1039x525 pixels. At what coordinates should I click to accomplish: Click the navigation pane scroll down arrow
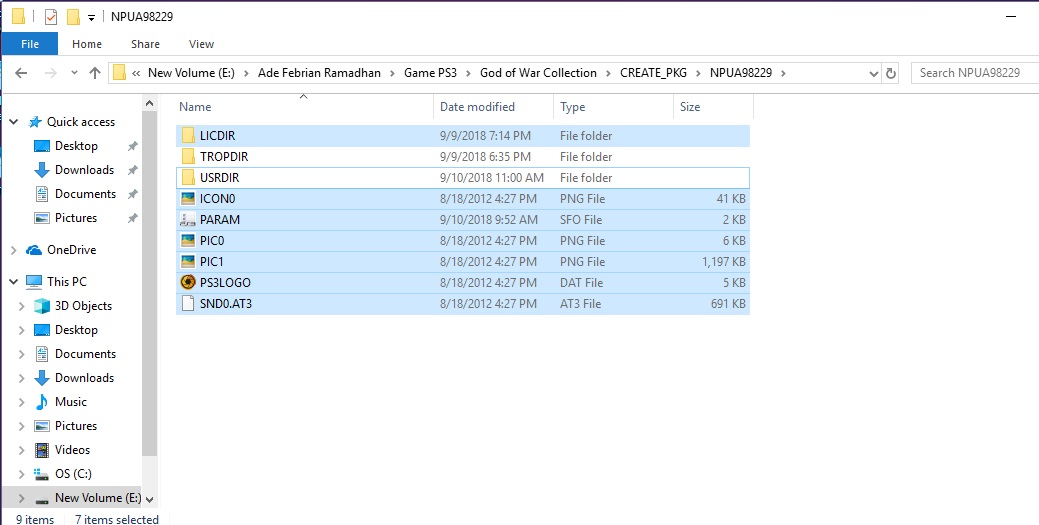point(150,499)
